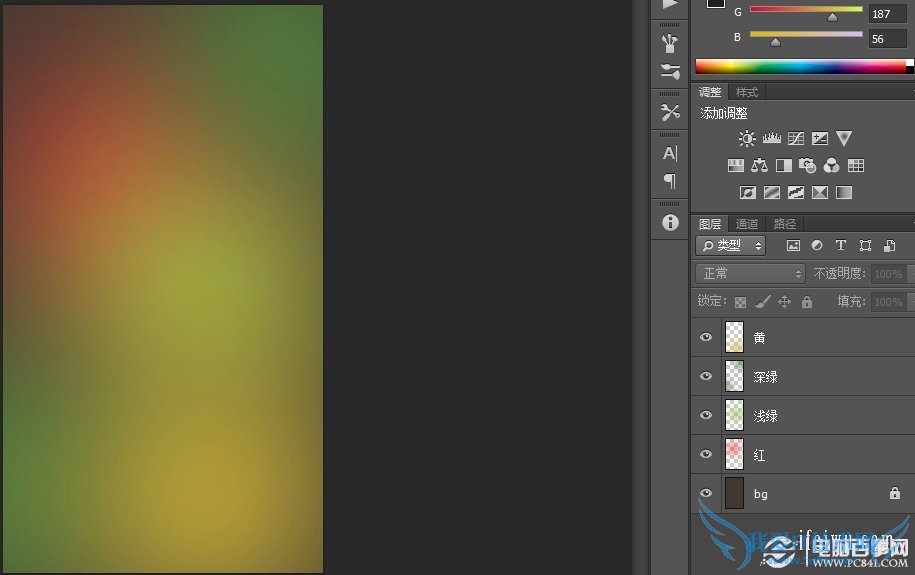The image size is (915, 575).
Task: Select the 黄 layer thumbnail
Action: click(x=734, y=337)
